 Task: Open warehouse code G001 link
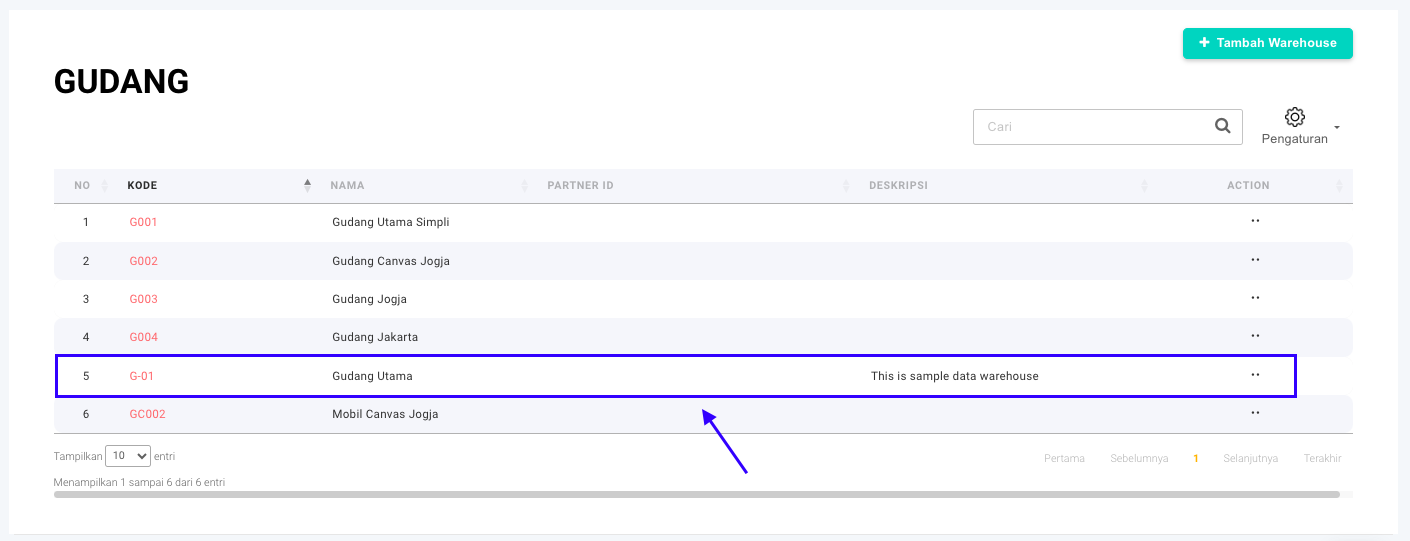tap(143, 222)
